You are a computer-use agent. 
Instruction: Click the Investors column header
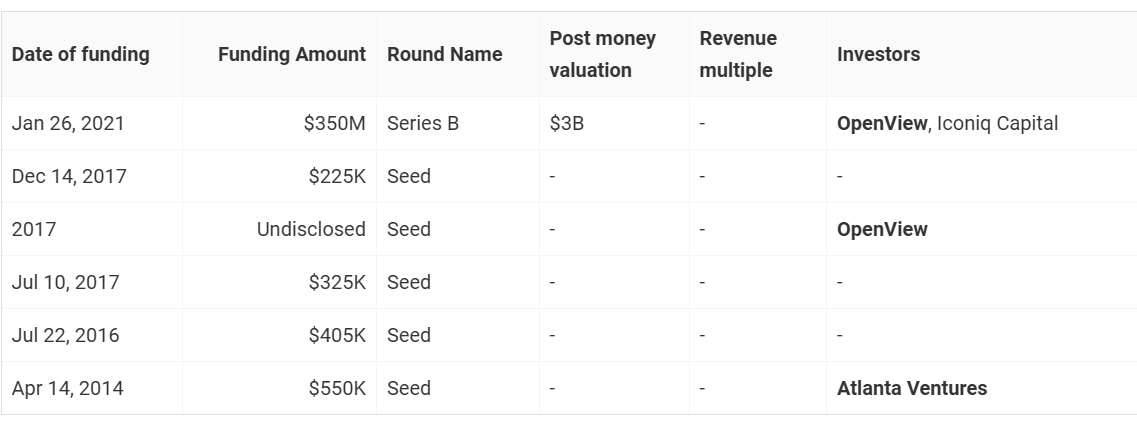point(878,54)
